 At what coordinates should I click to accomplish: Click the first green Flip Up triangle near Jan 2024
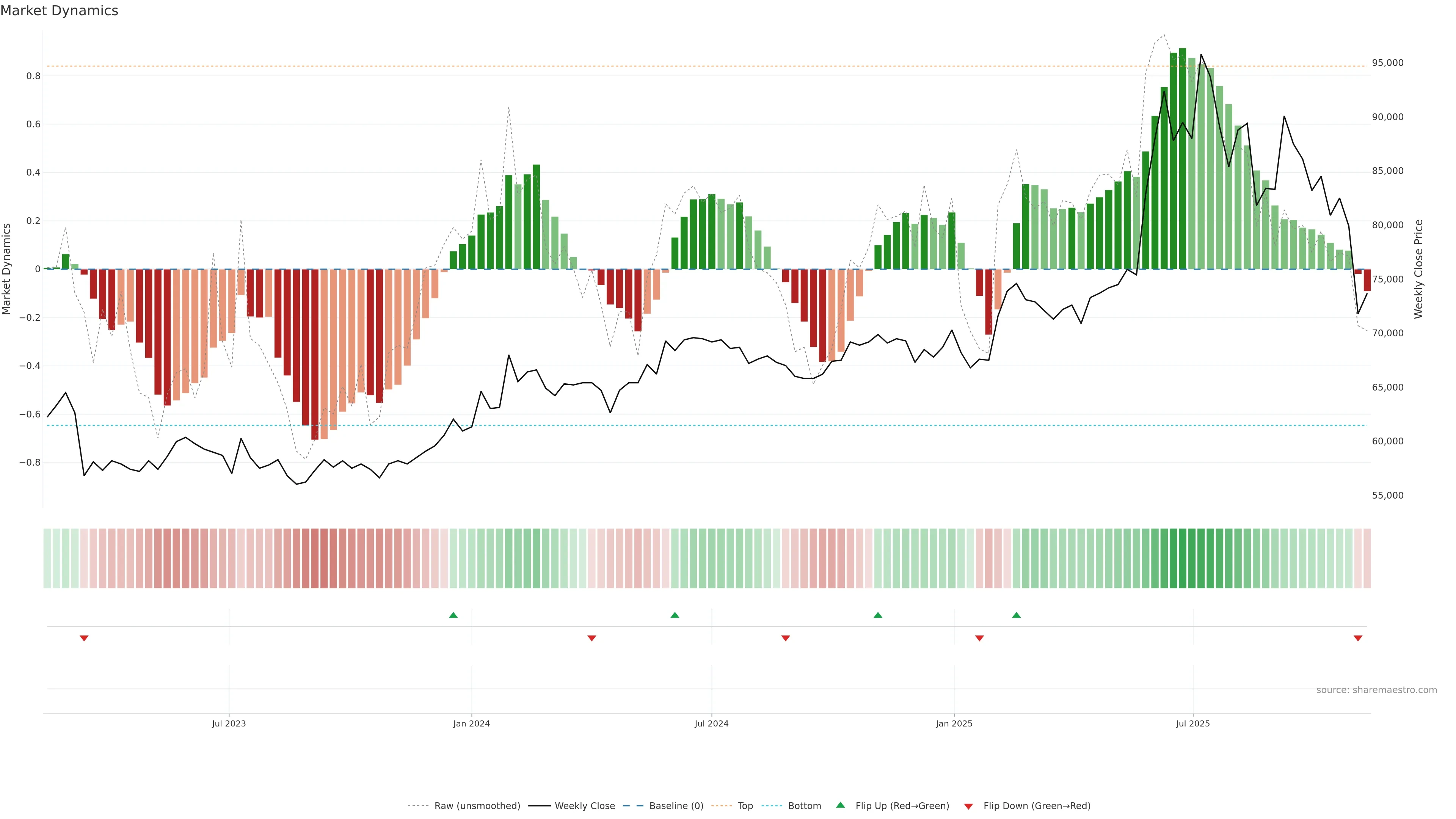(x=453, y=615)
